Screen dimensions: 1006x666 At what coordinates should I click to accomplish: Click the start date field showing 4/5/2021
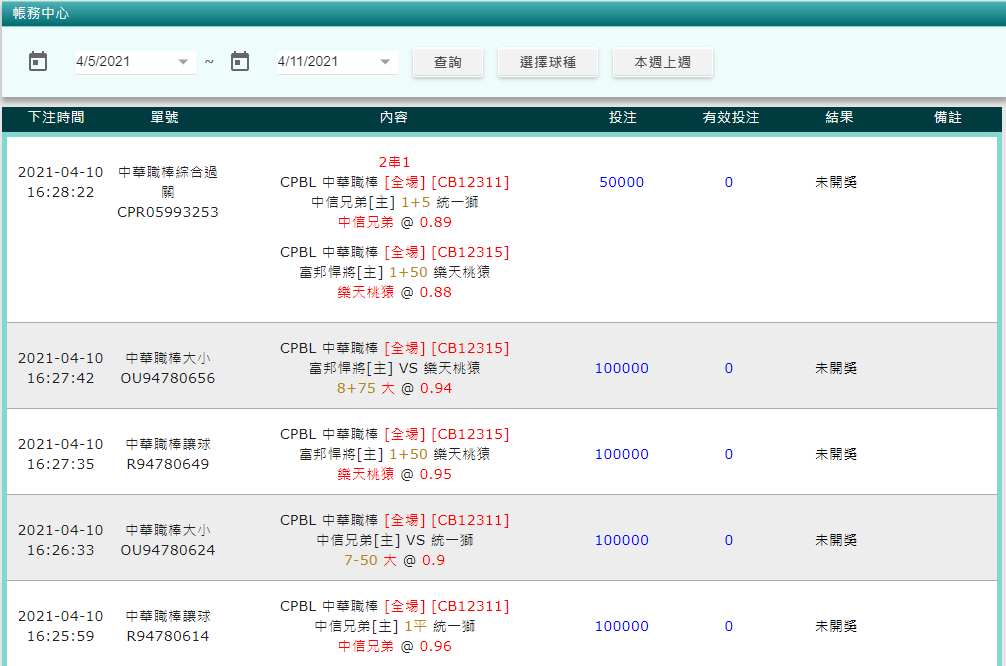coord(135,62)
